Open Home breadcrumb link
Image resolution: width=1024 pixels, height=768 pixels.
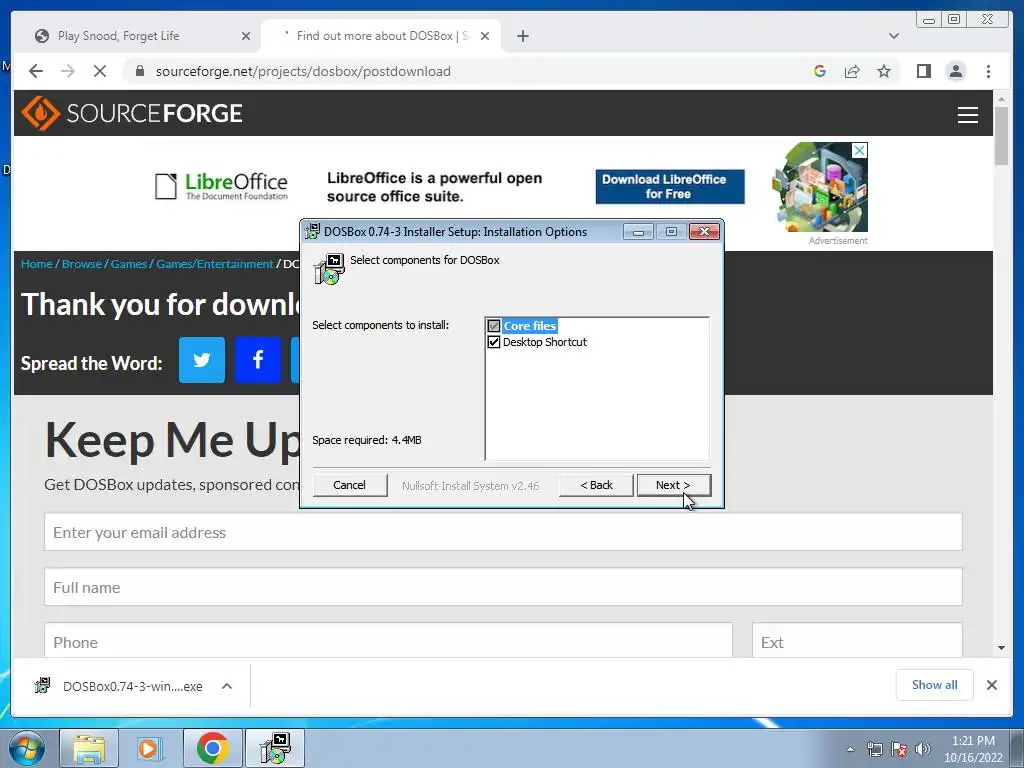point(37,264)
